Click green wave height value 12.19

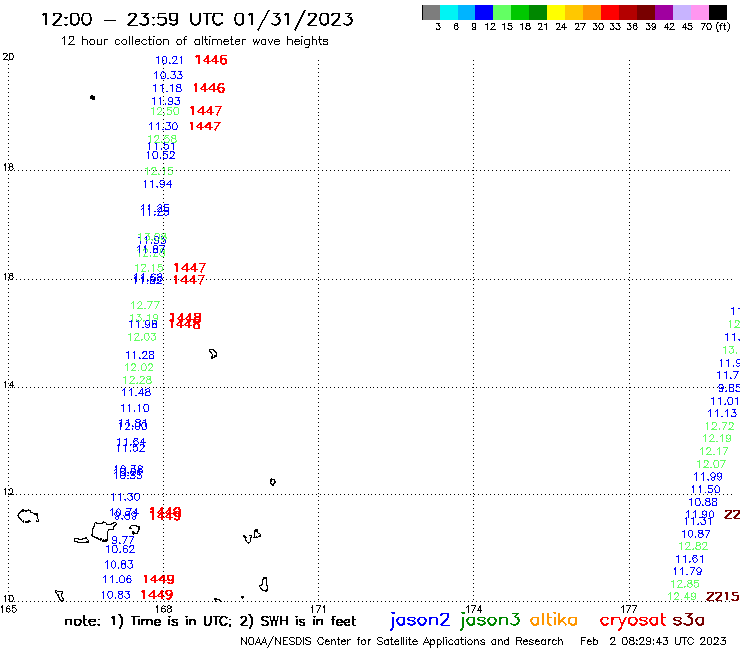[x=717, y=439]
